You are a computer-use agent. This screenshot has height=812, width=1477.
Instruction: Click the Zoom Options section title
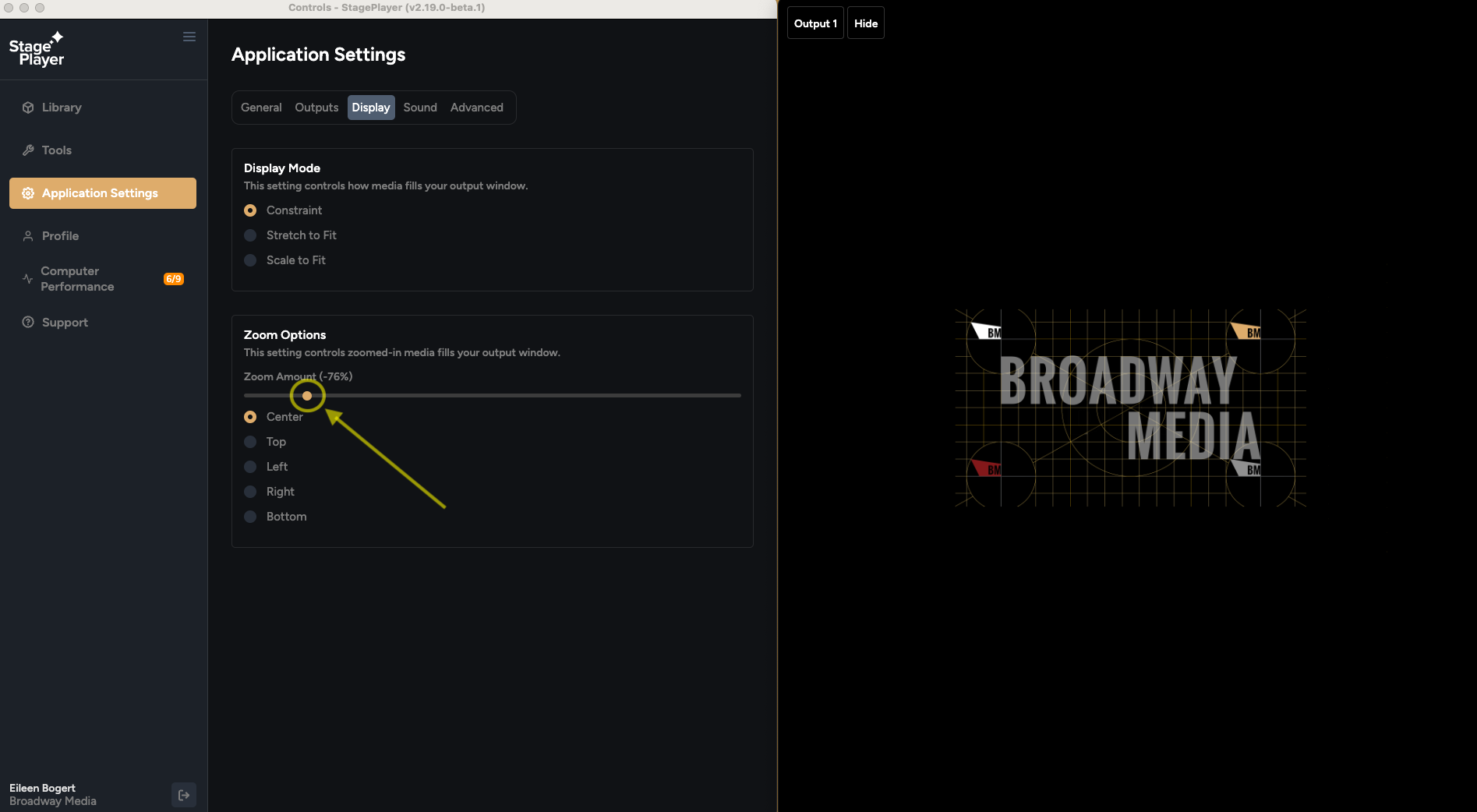click(x=285, y=335)
